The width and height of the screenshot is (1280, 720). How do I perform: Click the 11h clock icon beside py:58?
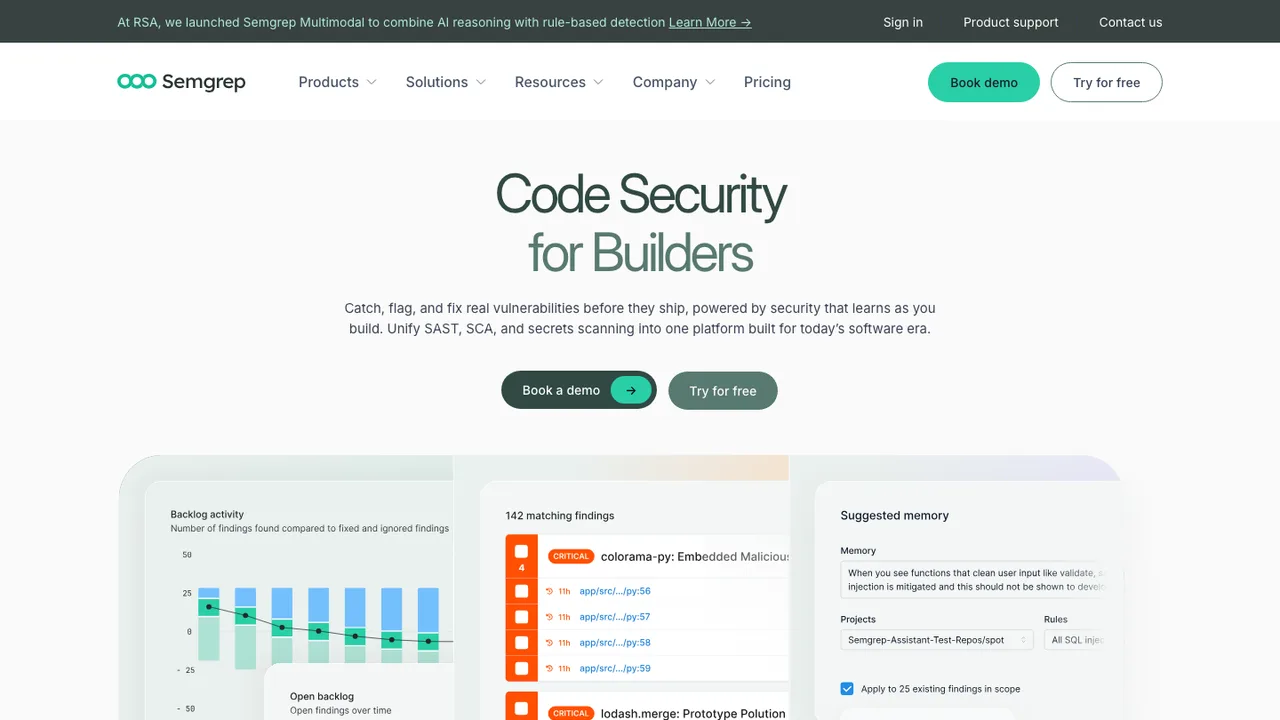(549, 643)
